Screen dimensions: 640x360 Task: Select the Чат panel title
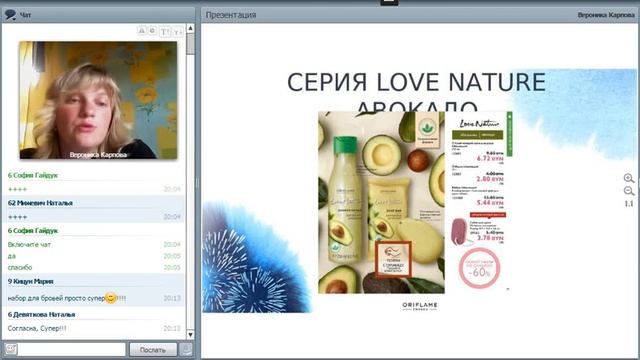tap(25, 15)
